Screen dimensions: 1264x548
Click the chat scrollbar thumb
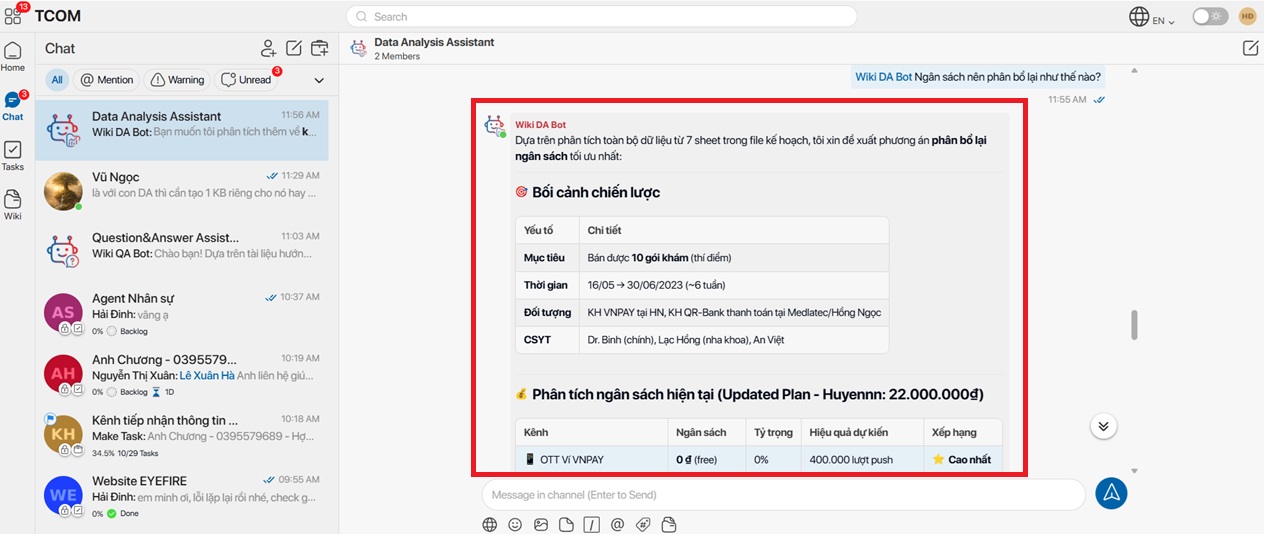pyautogui.click(x=1134, y=325)
